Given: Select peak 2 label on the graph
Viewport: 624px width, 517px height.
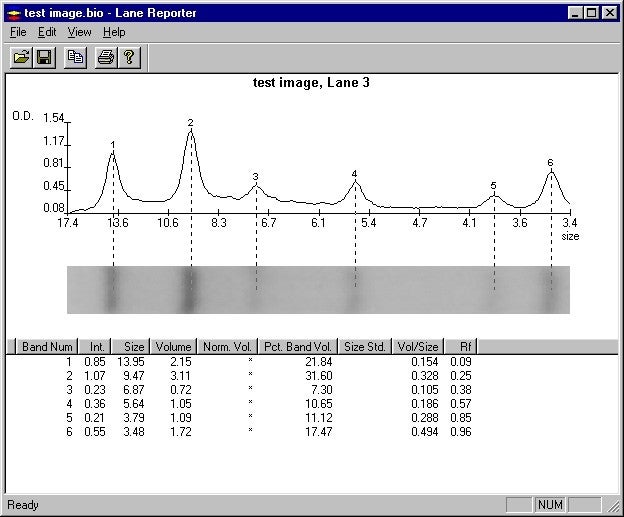Looking at the screenshot, I should pyautogui.click(x=190, y=123).
